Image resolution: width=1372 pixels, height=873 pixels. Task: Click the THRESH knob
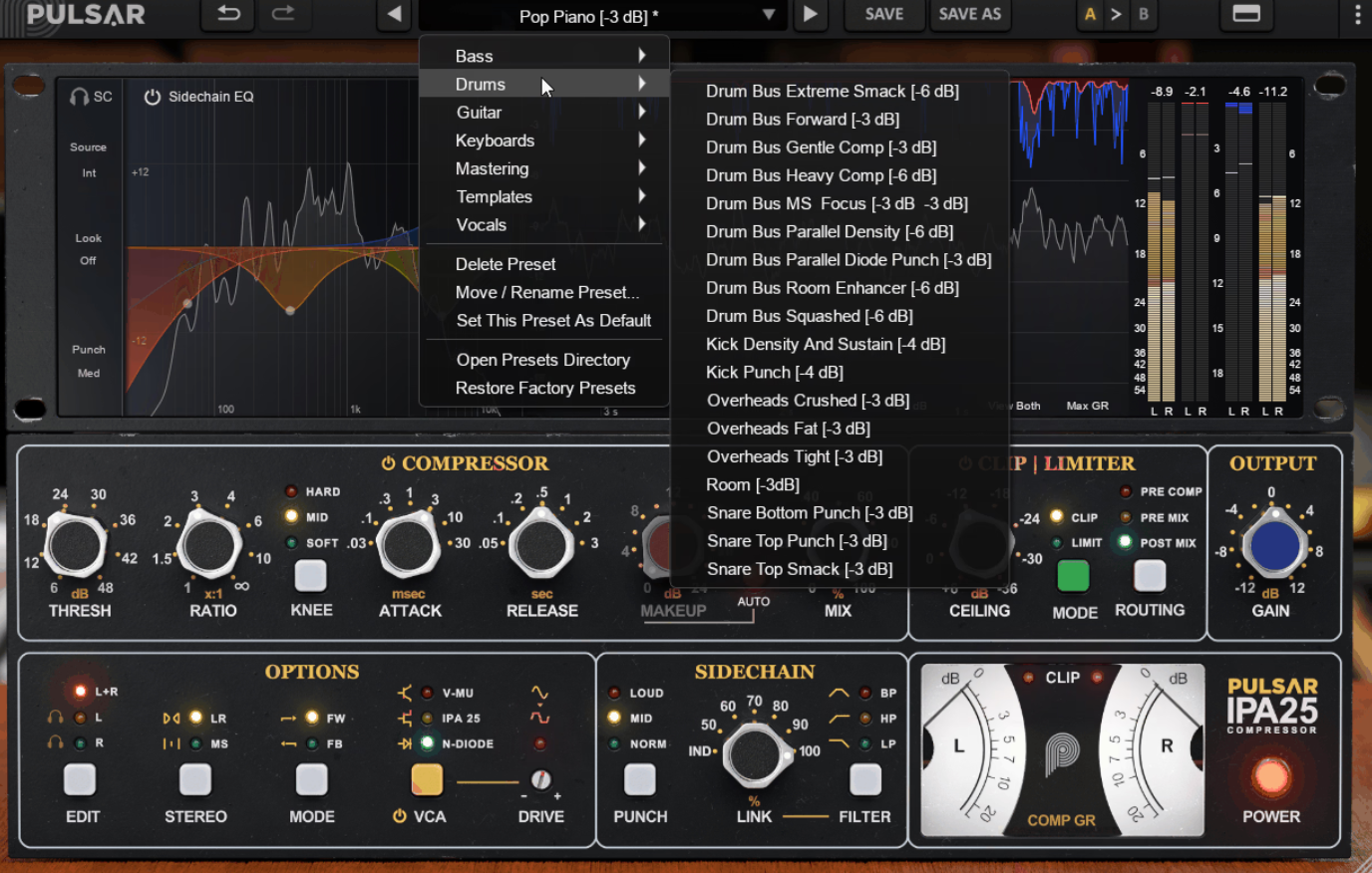pyautogui.click(x=76, y=545)
